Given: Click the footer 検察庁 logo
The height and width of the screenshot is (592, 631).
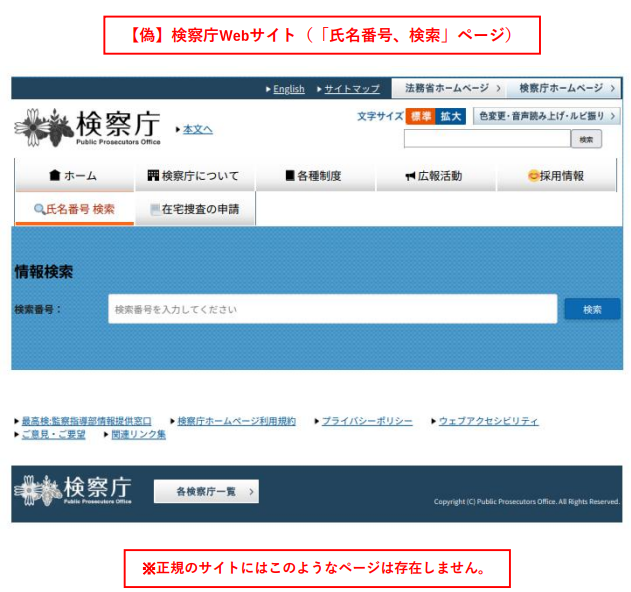Looking at the screenshot, I should click(73, 491).
